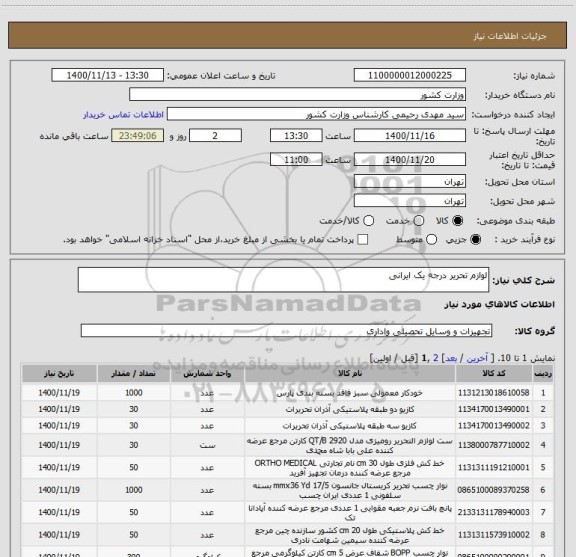Click the جزئیات اطلاعات نیاز page header

pyautogui.click(x=510, y=36)
